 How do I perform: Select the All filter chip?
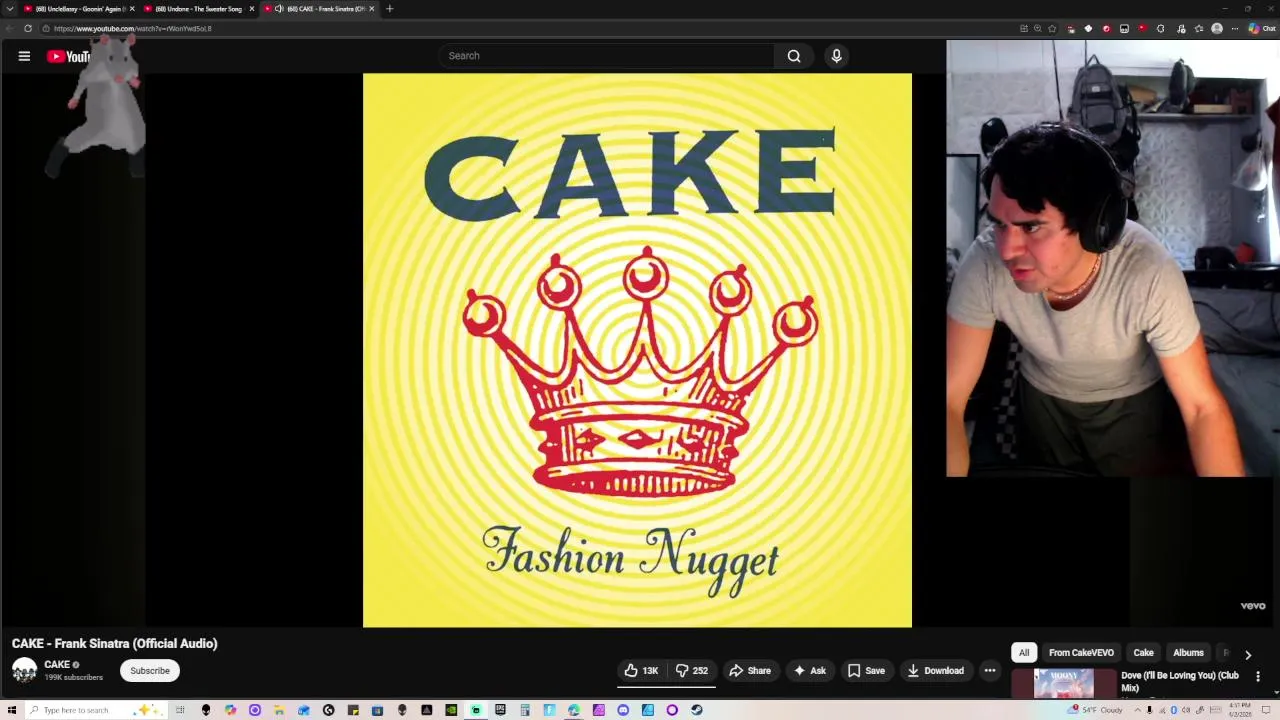click(x=1024, y=653)
